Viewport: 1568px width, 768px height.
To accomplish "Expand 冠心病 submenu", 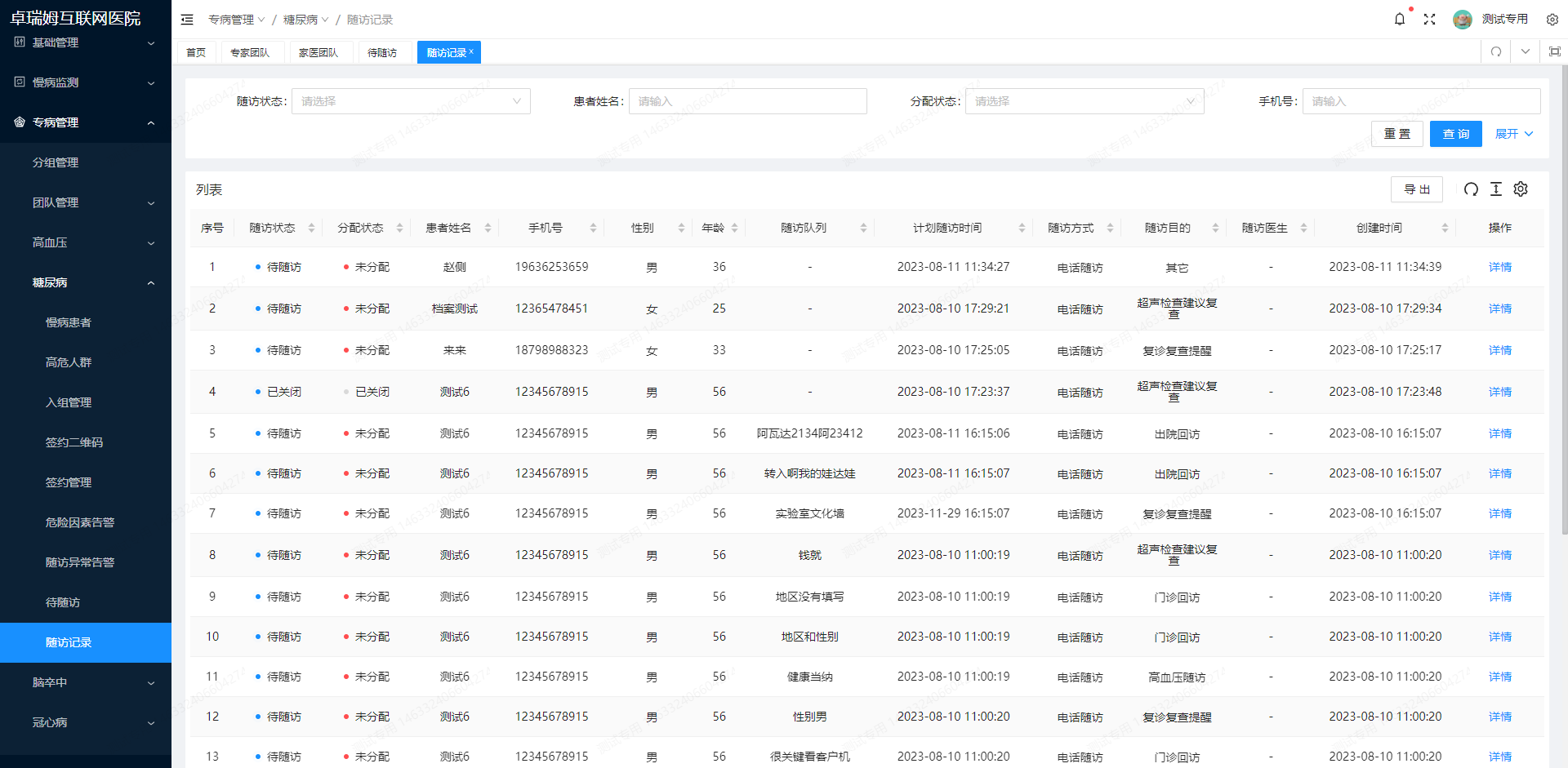I will click(x=86, y=722).
